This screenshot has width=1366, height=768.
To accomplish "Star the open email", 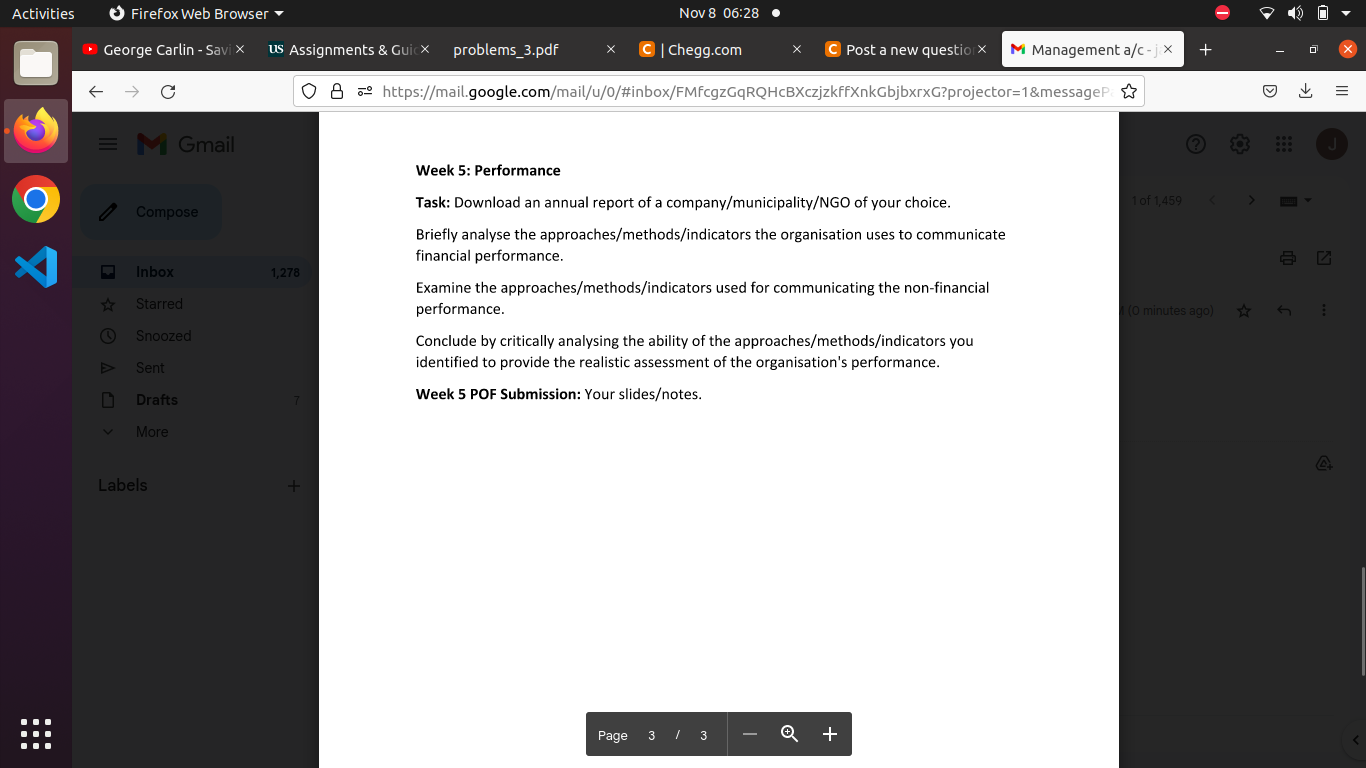I will point(1243,311).
